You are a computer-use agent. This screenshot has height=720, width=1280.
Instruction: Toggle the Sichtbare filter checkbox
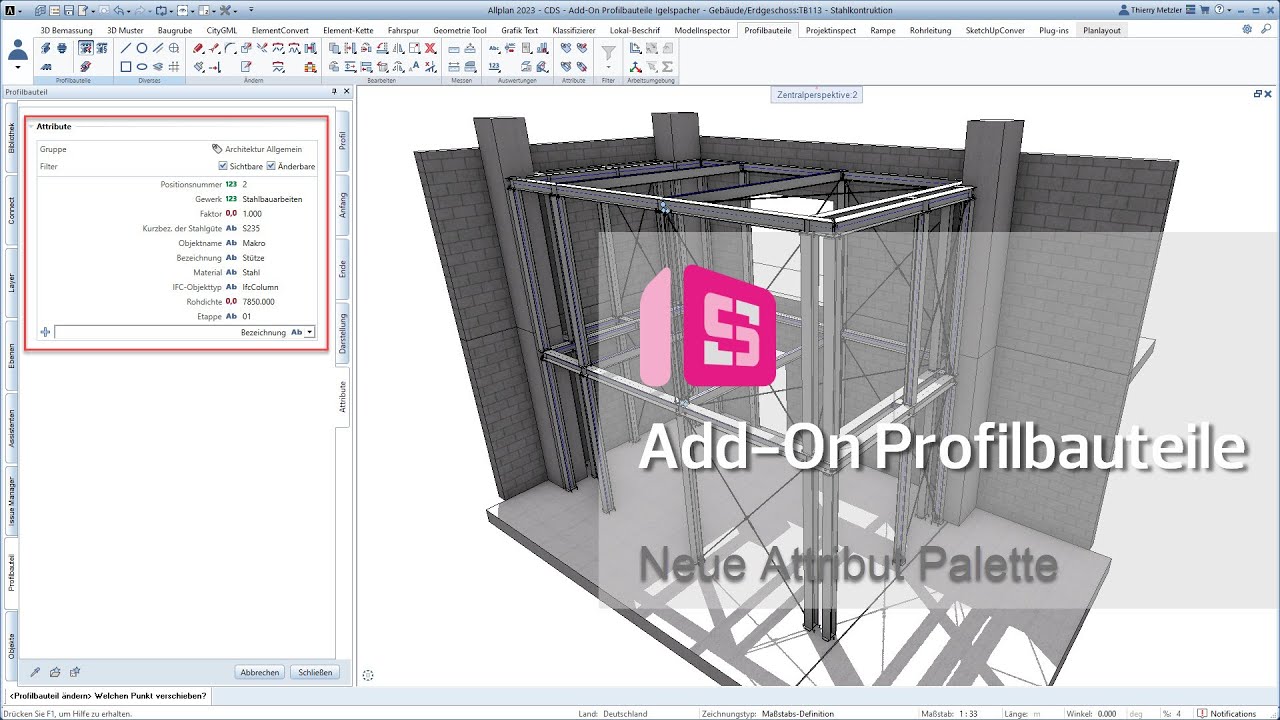point(222,166)
